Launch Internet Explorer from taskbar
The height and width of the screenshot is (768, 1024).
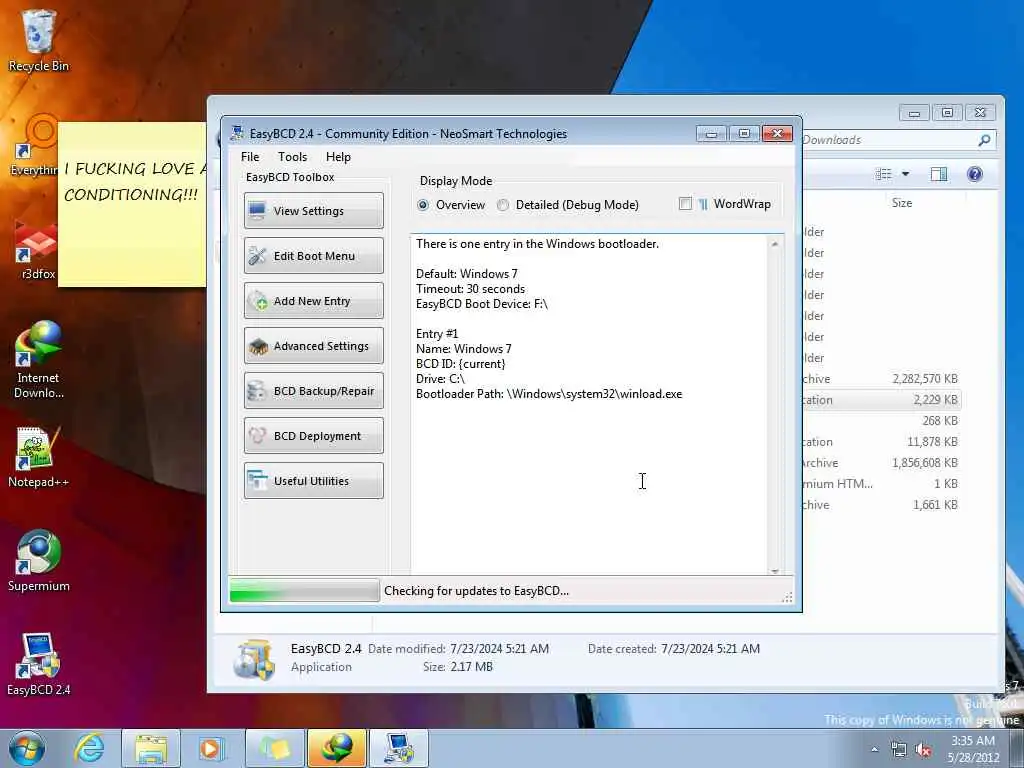(89, 748)
